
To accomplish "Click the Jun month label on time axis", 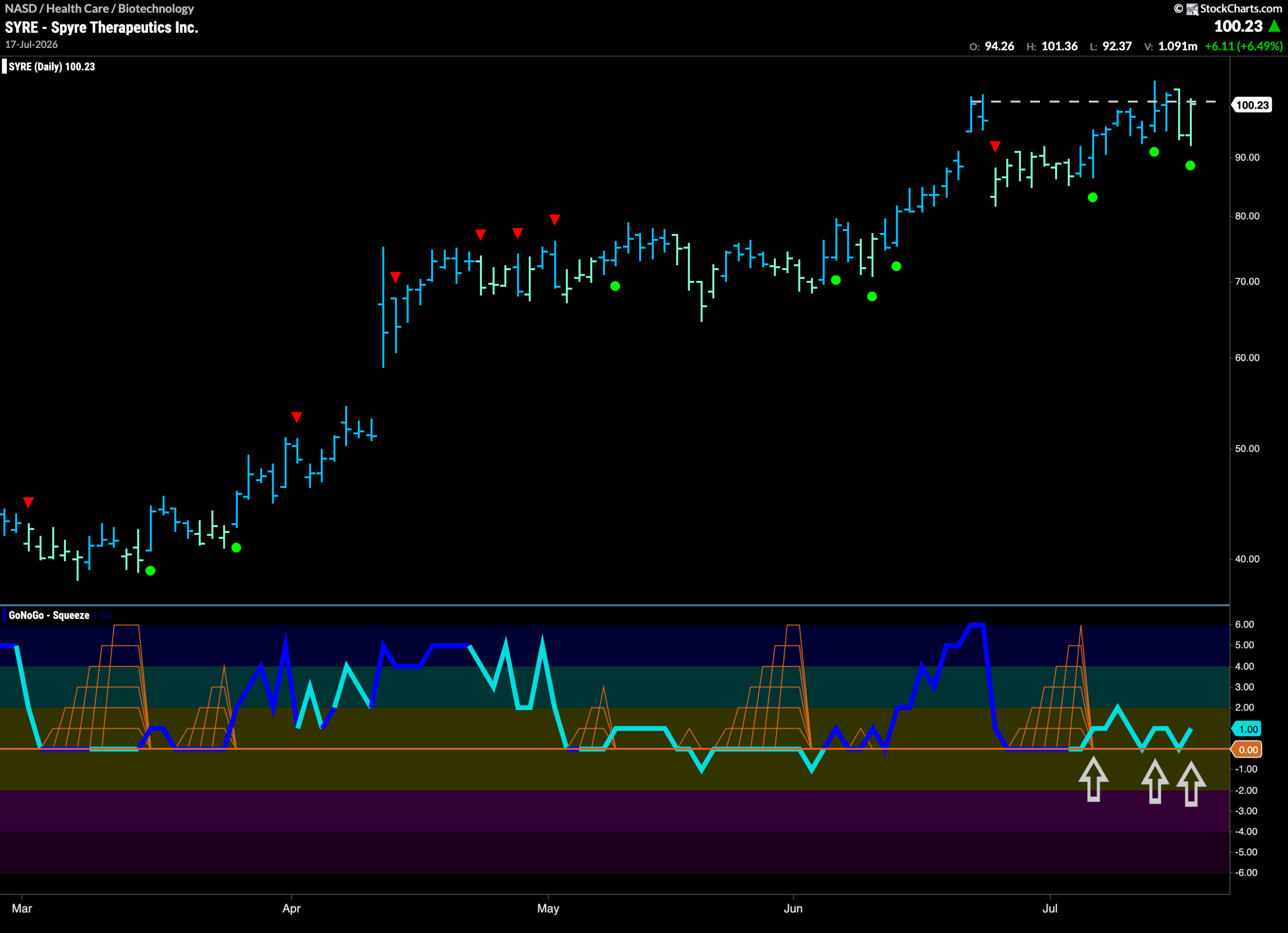I will point(793,908).
